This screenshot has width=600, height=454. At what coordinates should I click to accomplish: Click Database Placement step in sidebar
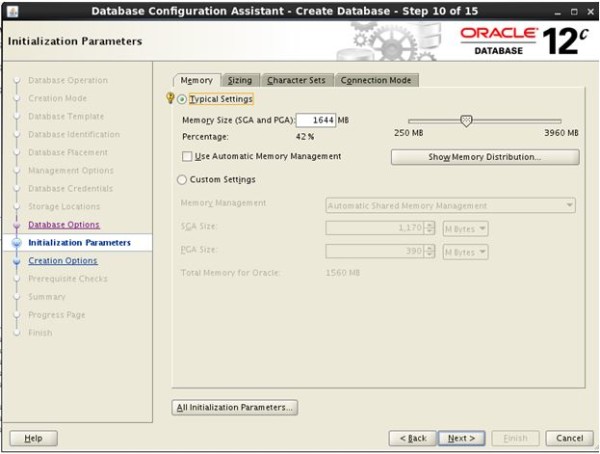tap(68, 152)
